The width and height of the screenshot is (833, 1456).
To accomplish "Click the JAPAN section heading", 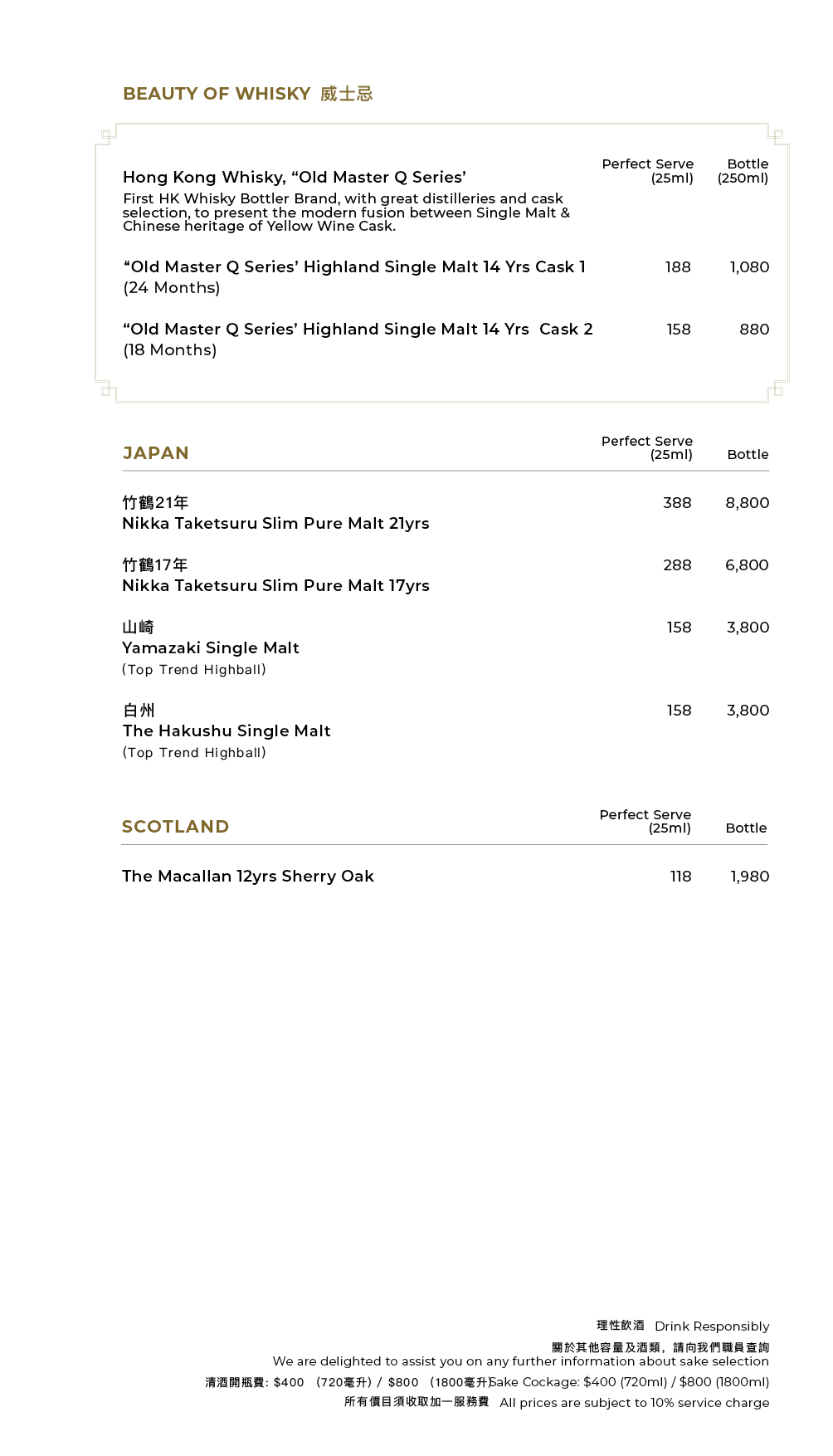I will [156, 453].
